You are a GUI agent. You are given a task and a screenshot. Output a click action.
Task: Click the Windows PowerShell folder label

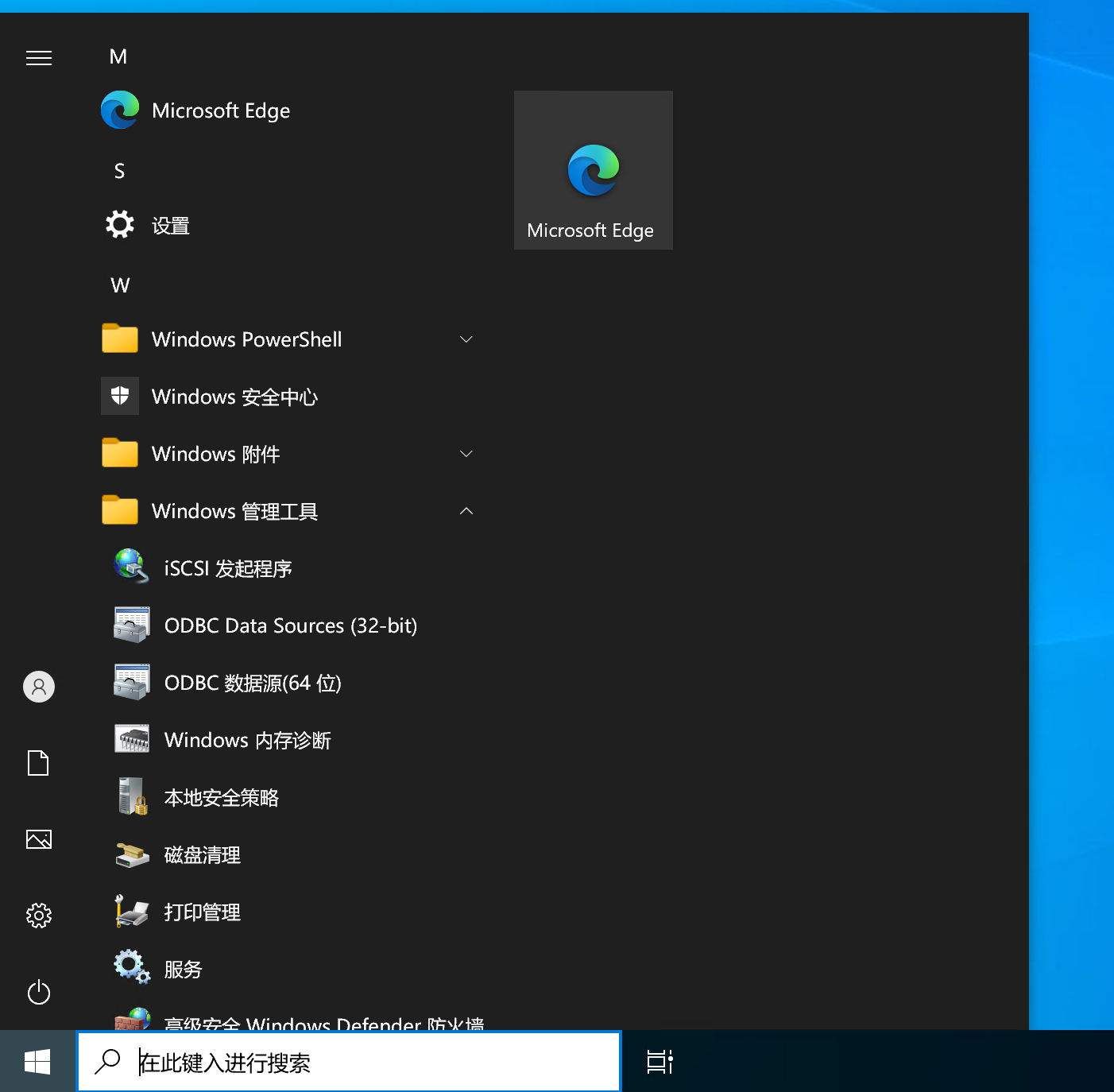[x=247, y=339]
